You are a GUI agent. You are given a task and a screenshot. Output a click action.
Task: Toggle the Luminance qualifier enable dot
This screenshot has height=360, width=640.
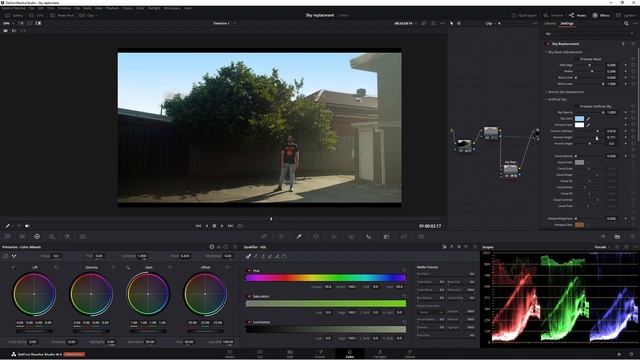(249, 322)
